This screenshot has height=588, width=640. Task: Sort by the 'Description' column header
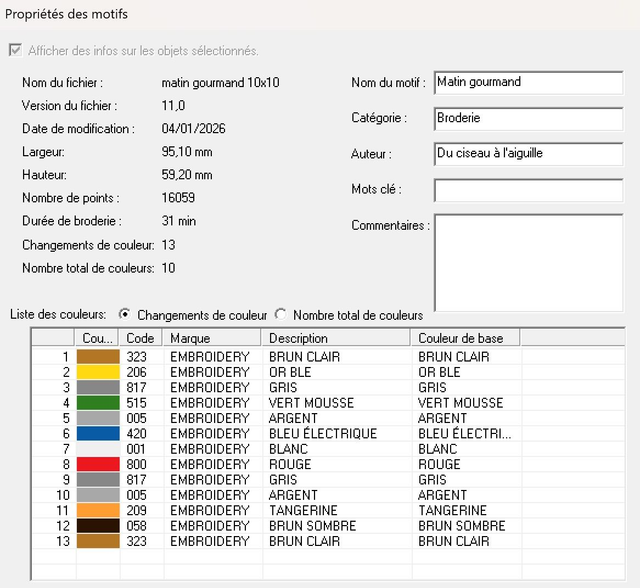pyautogui.click(x=337, y=338)
